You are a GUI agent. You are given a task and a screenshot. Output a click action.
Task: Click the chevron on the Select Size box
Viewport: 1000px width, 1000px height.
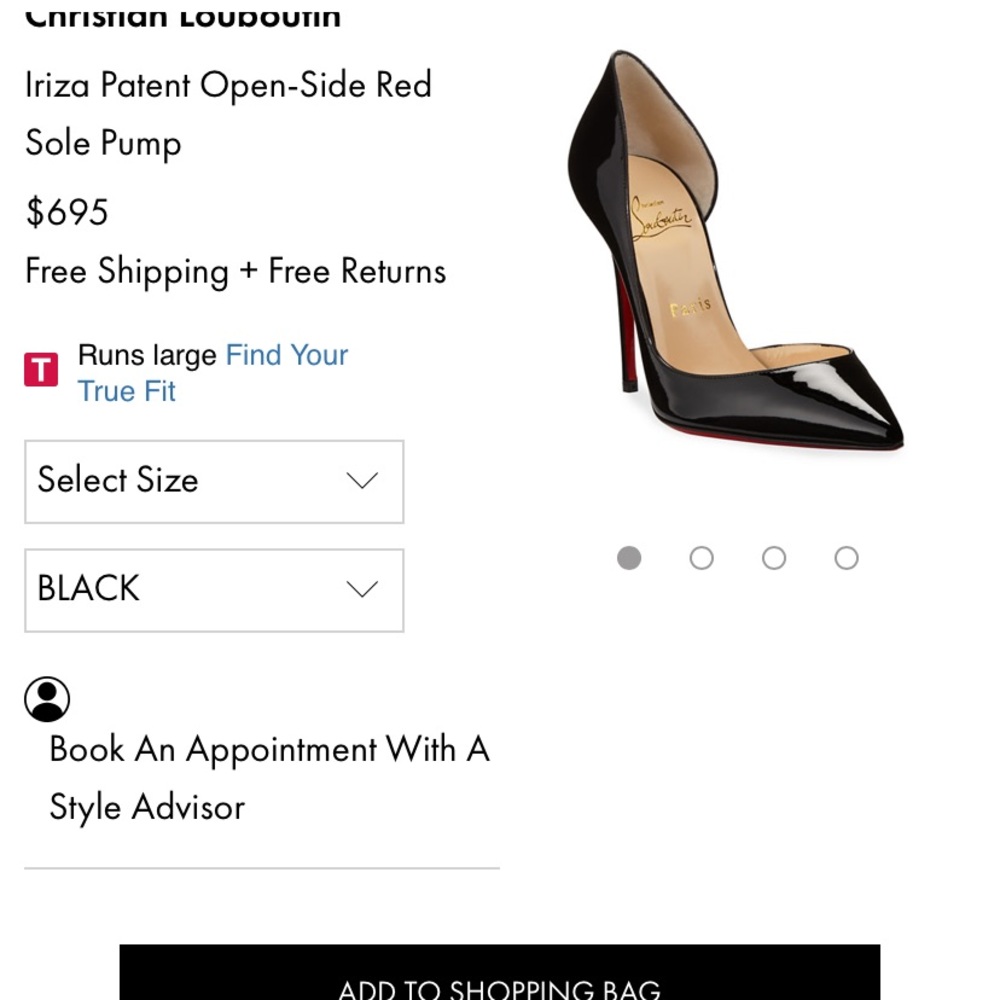pos(362,481)
